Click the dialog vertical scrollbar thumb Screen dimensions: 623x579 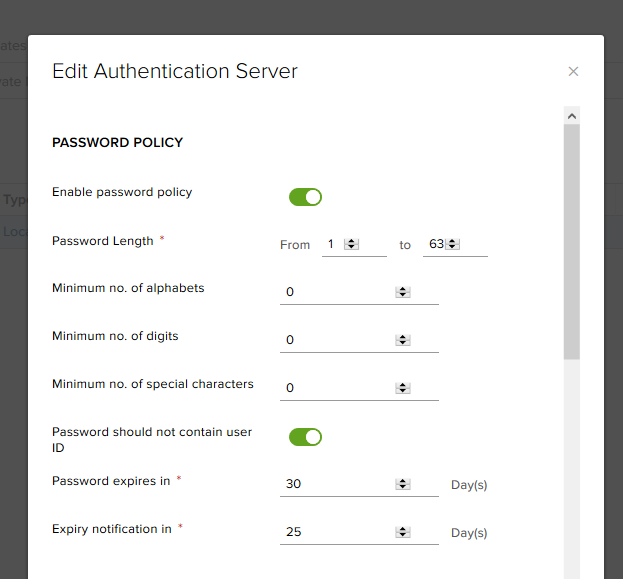click(572, 240)
